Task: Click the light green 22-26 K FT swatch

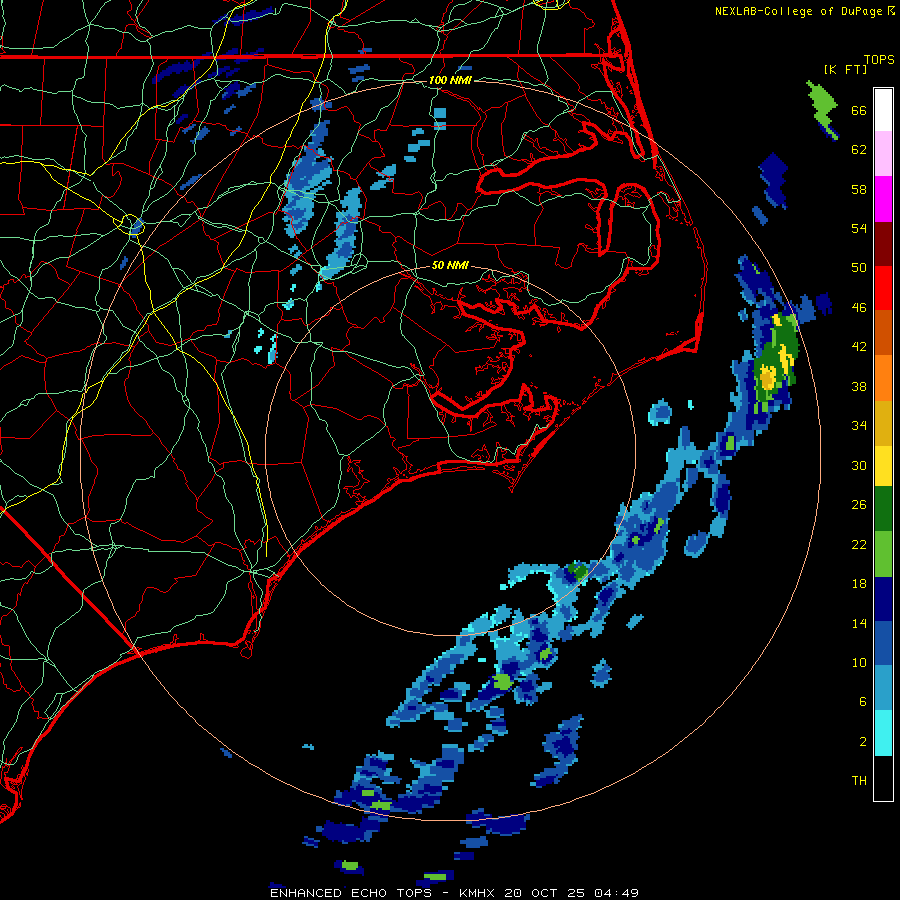Action: point(883,554)
